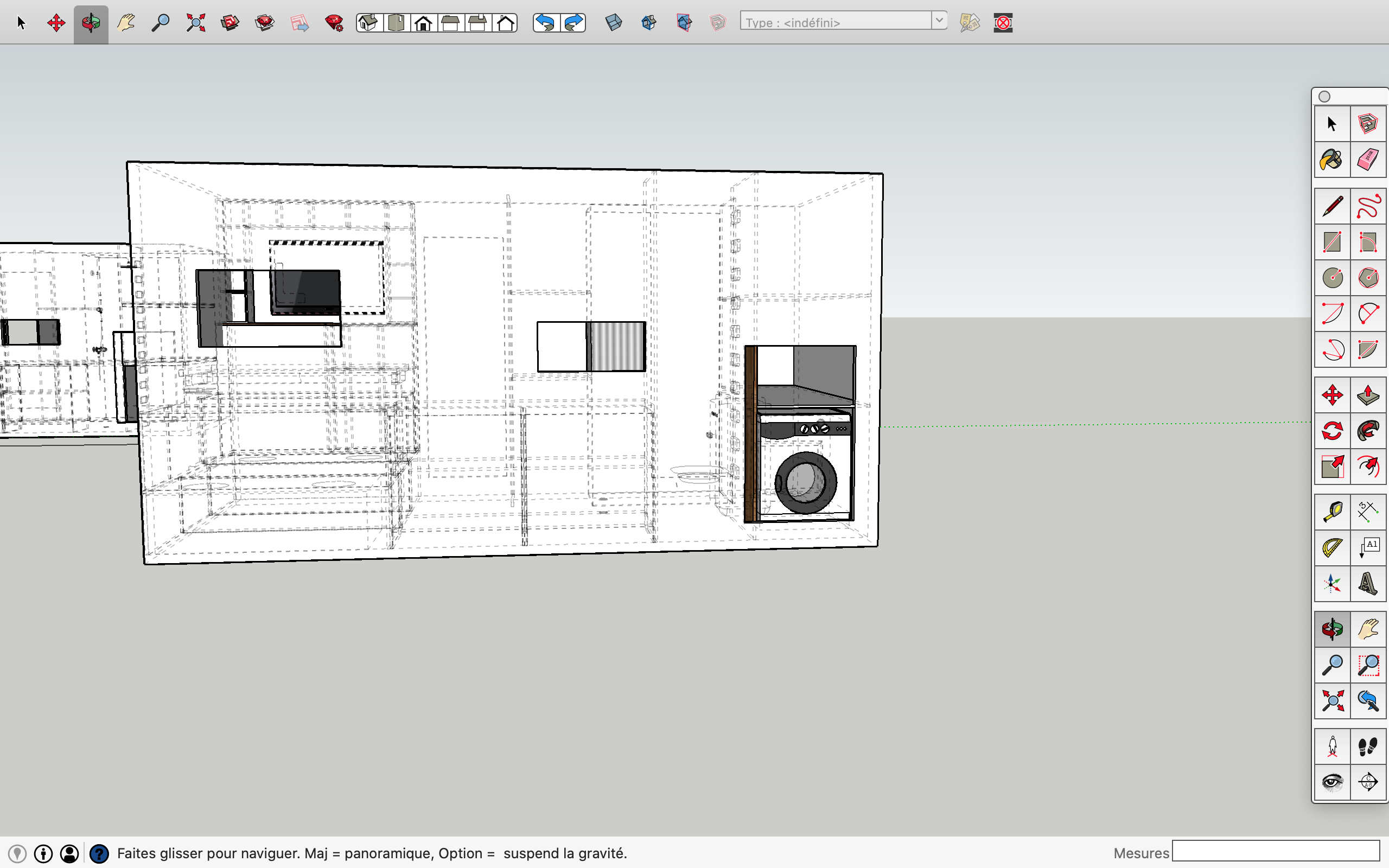
Task: Activate the Look Around eye tool
Action: click(1331, 782)
